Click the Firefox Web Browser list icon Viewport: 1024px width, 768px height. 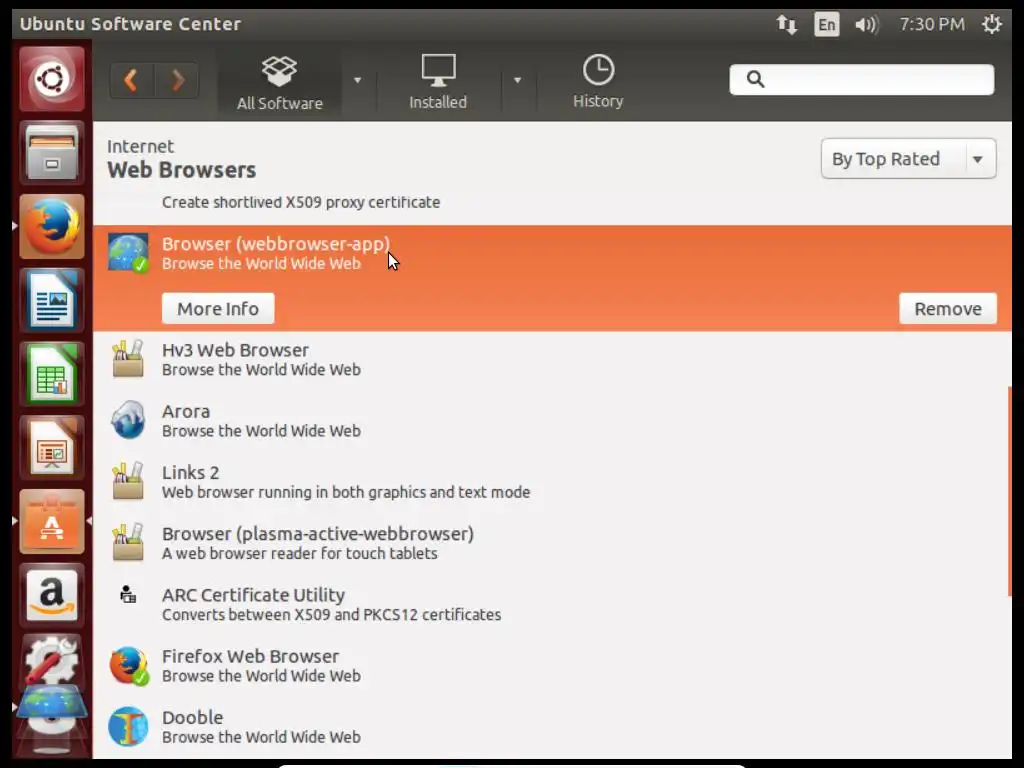click(x=128, y=665)
